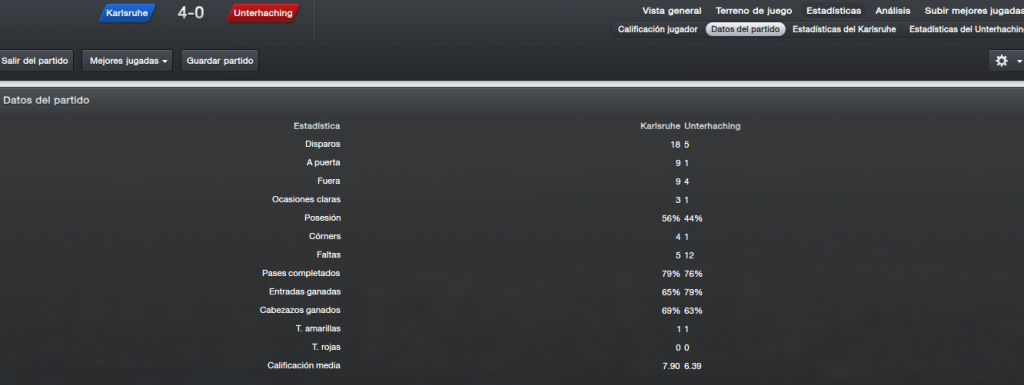Switch to Vista general tab
The width and height of the screenshot is (1024, 385).
pos(671,11)
